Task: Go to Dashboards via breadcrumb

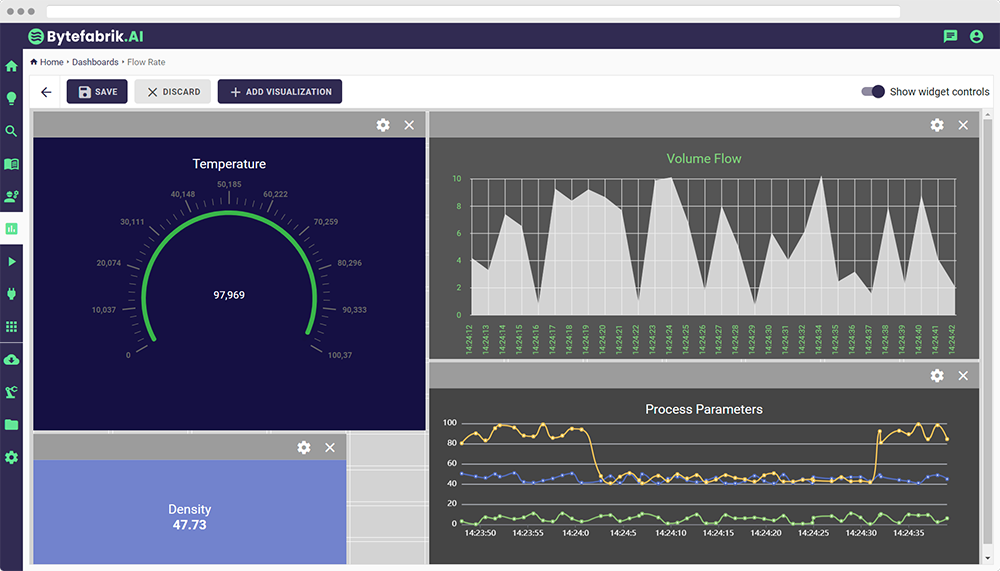Action: point(95,62)
